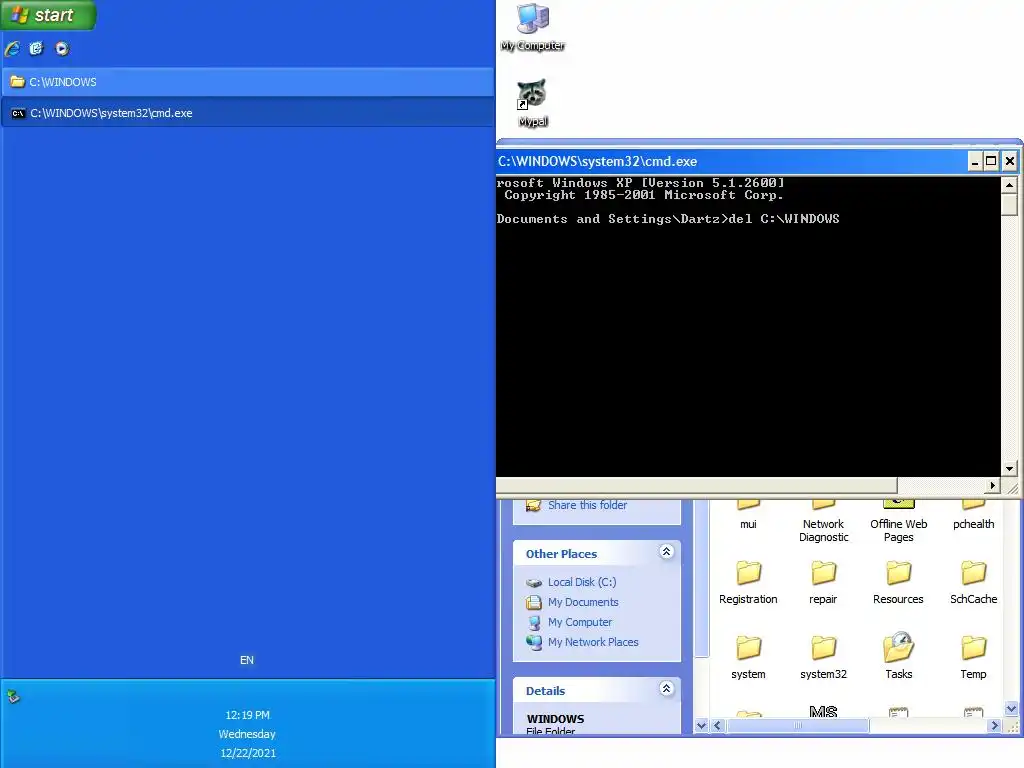
Task: Open Local Disk (C:) link
Action: (581, 582)
